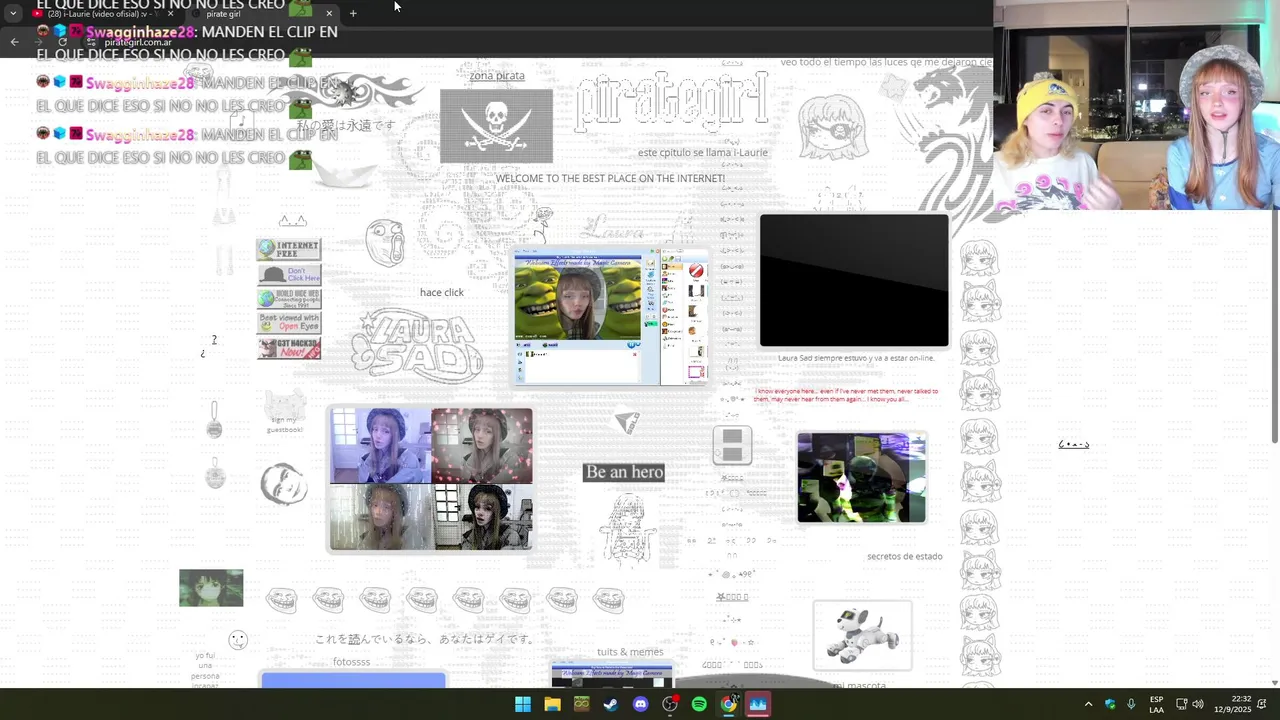1280x720 pixels.
Task: Open the secretos de estado link
Action: click(904, 556)
